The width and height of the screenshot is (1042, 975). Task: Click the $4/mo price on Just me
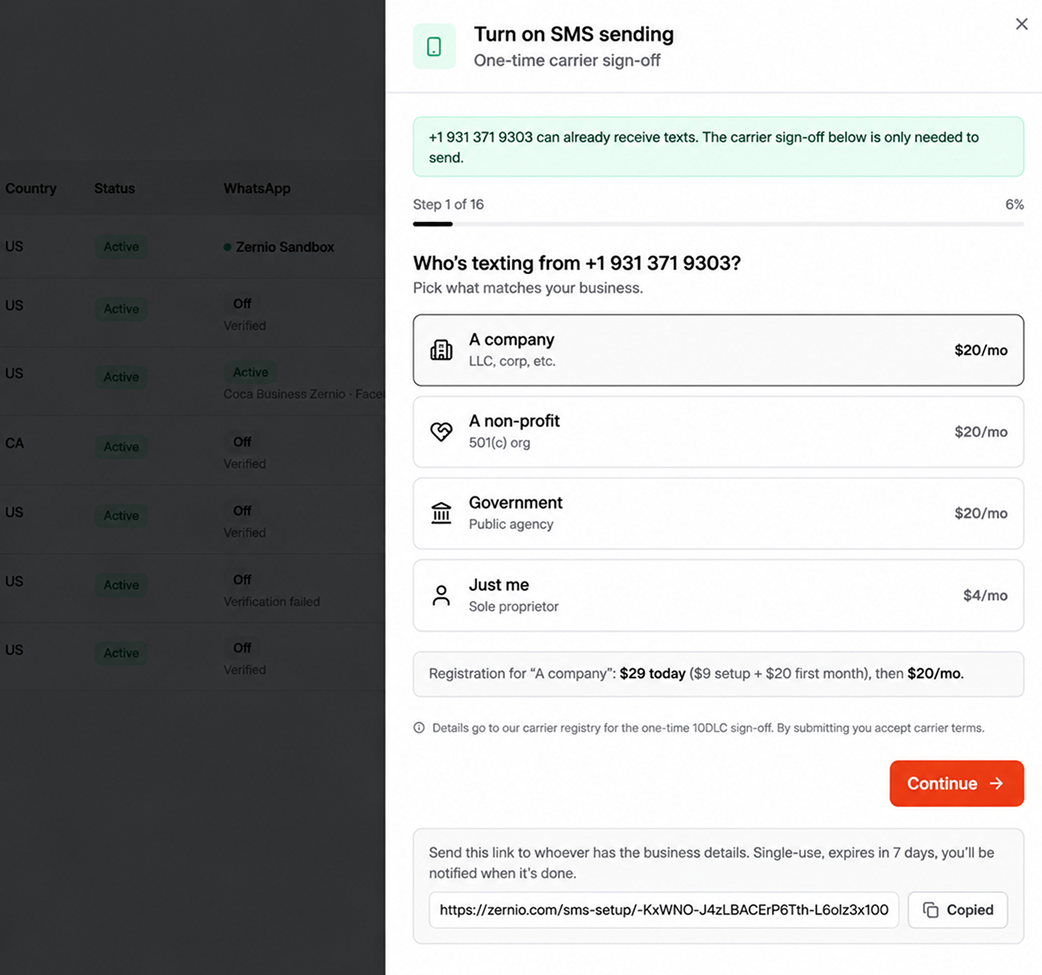[x=985, y=596]
